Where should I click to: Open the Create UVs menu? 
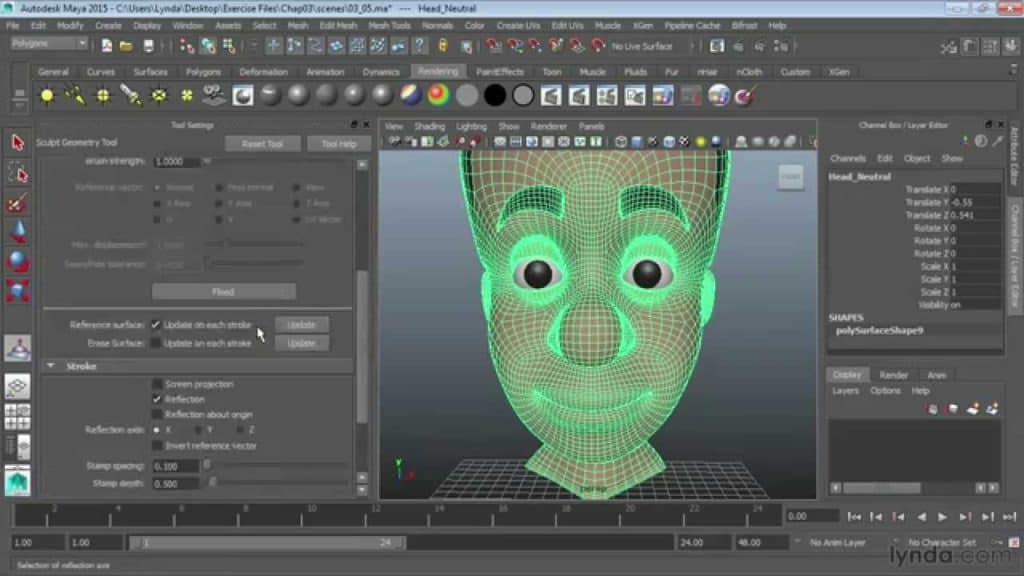(518, 25)
